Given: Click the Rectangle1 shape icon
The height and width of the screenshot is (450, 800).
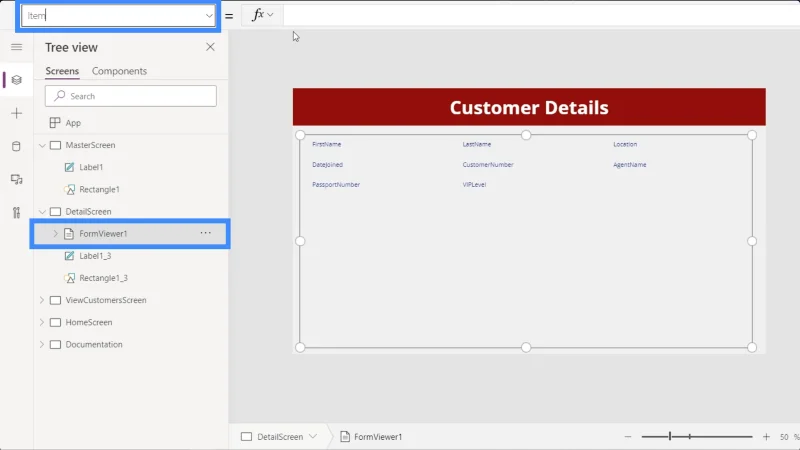Looking at the screenshot, I should click(x=69, y=189).
